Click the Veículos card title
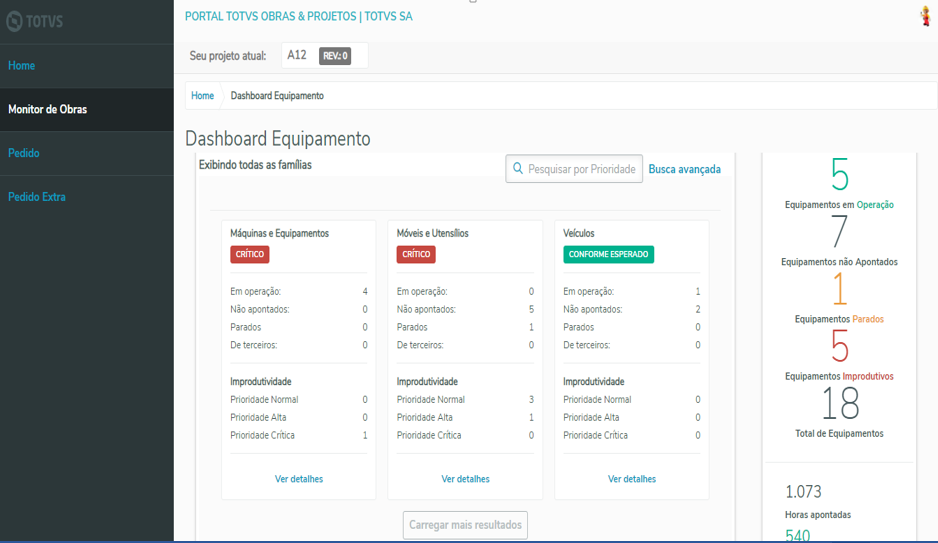This screenshot has height=543, width=938. click(x=578, y=233)
